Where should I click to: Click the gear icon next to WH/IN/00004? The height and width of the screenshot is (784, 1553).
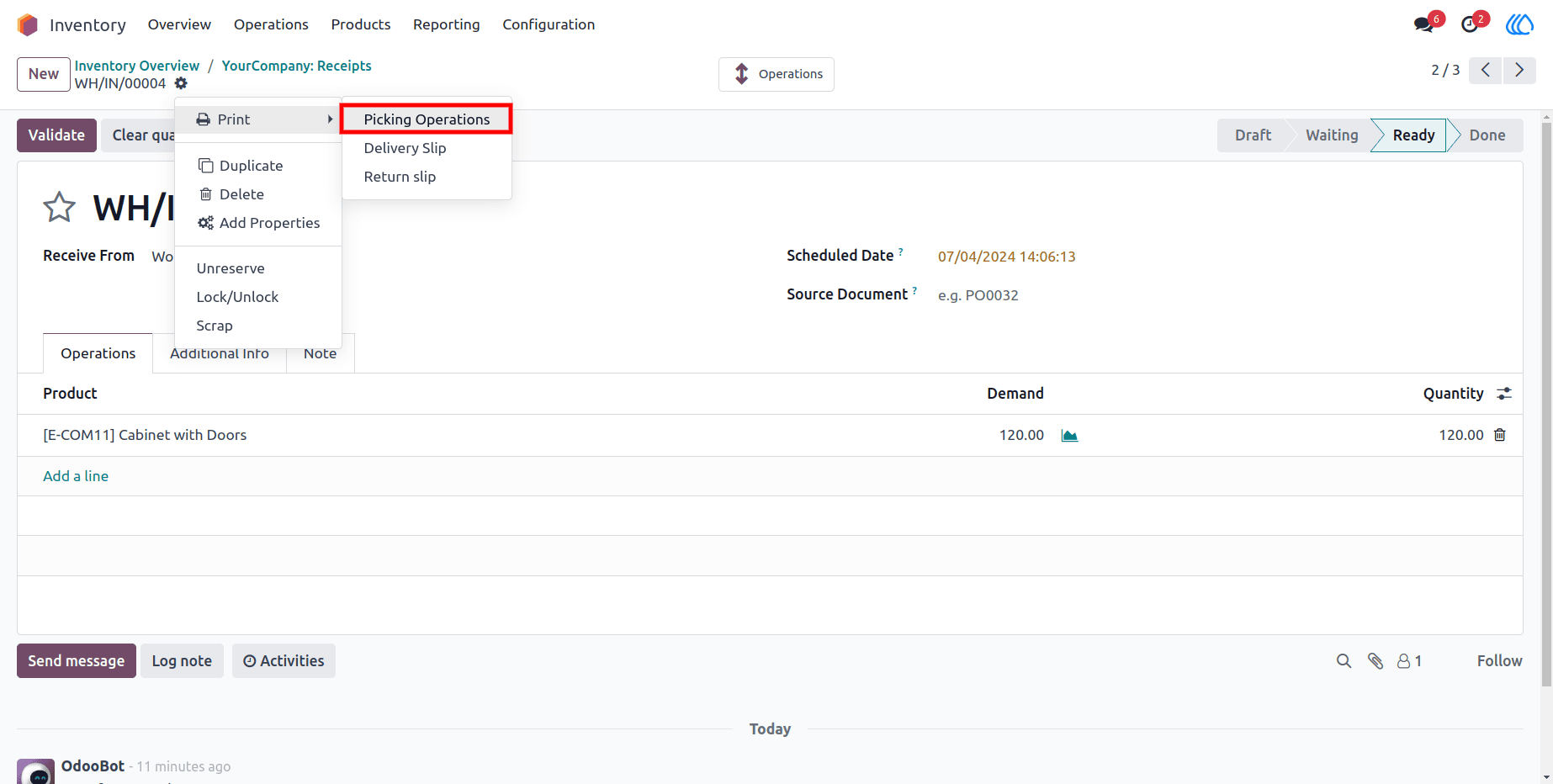click(x=181, y=83)
